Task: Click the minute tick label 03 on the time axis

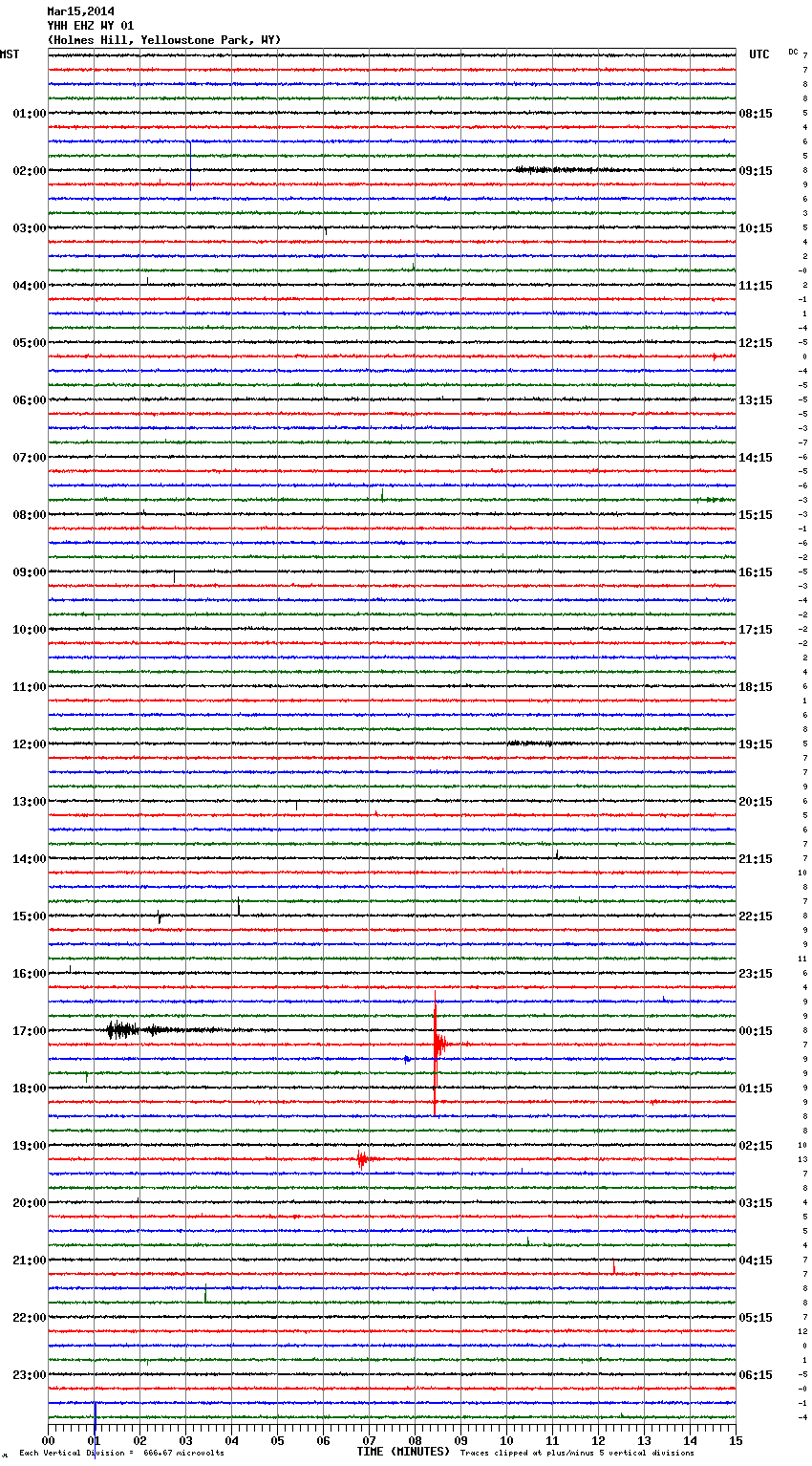Action: (185, 1440)
